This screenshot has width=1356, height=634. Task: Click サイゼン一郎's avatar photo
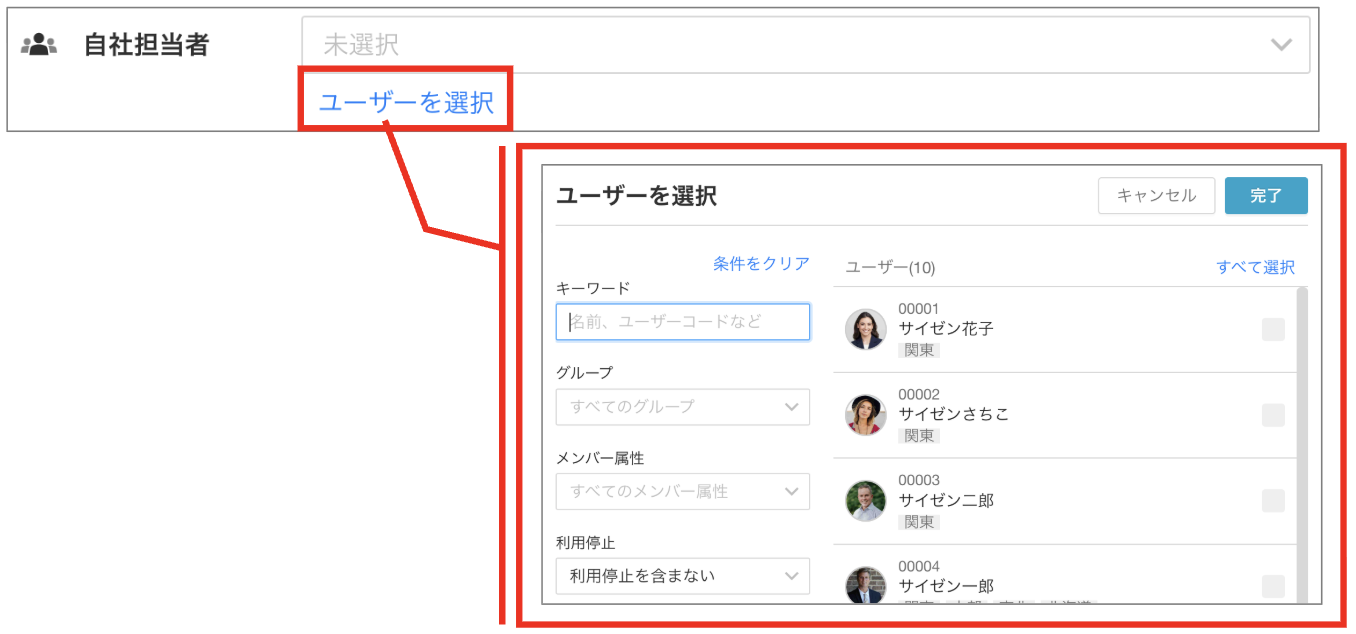pos(866,585)
